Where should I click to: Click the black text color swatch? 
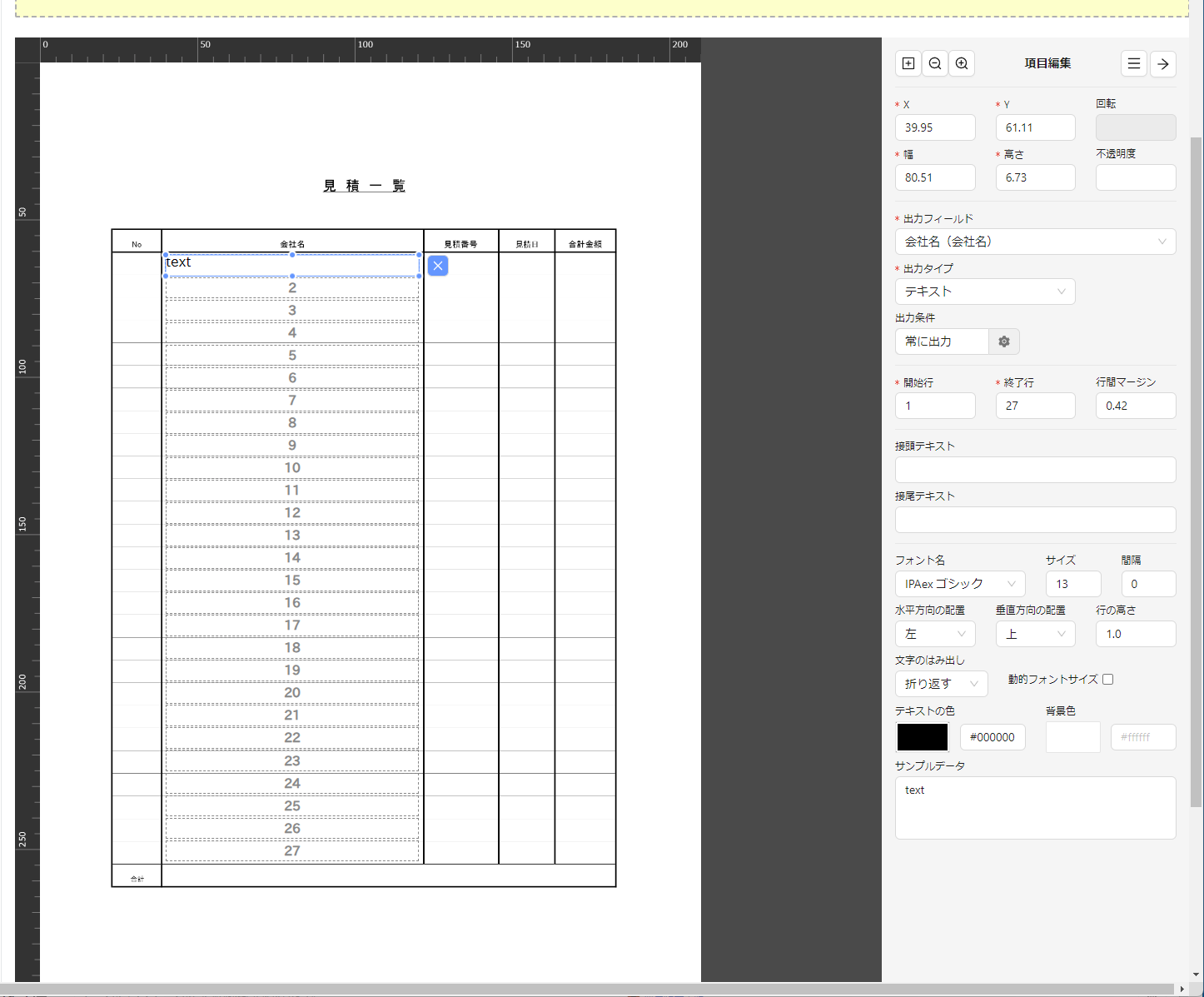(922, 737)
